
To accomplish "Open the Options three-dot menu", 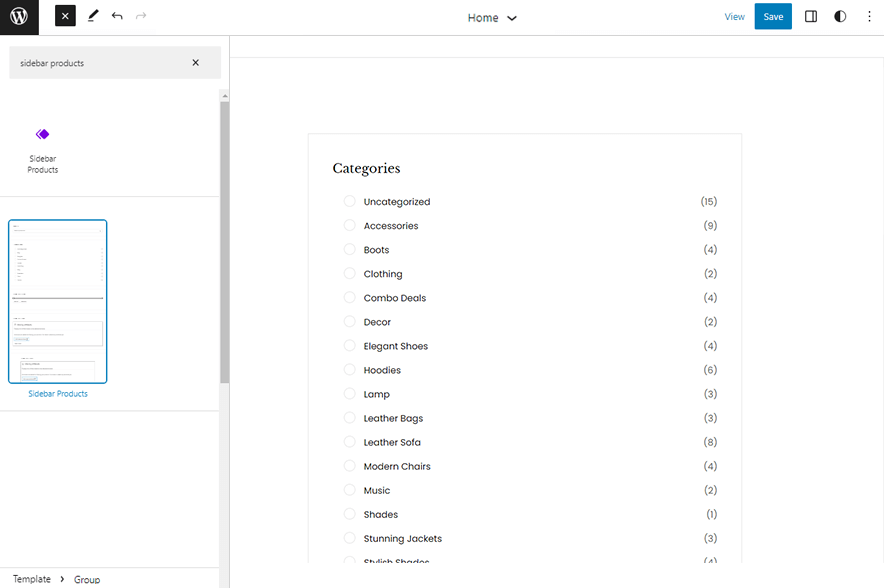I will point(868,16).
